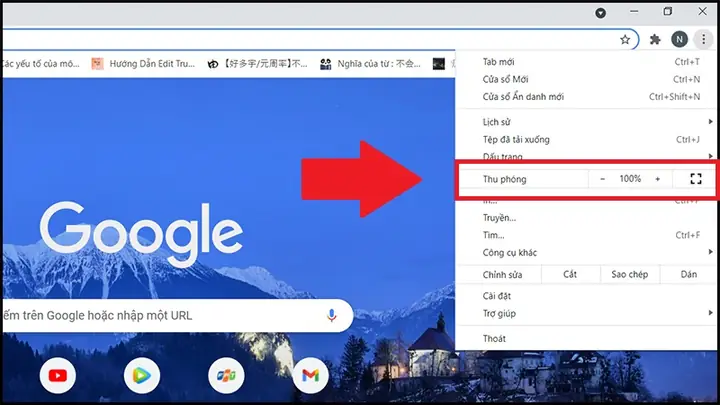
Task: Click the Google logo
Action: 141,234
